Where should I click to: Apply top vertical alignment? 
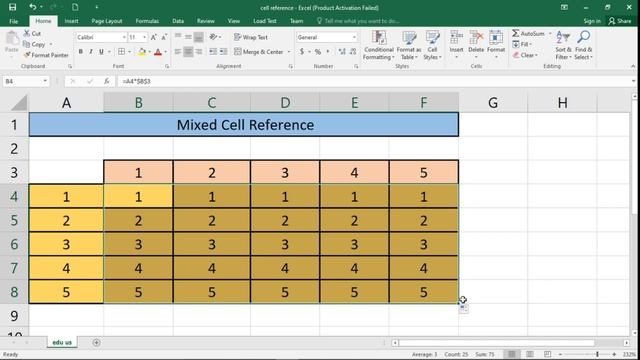[x=178, y=37]
